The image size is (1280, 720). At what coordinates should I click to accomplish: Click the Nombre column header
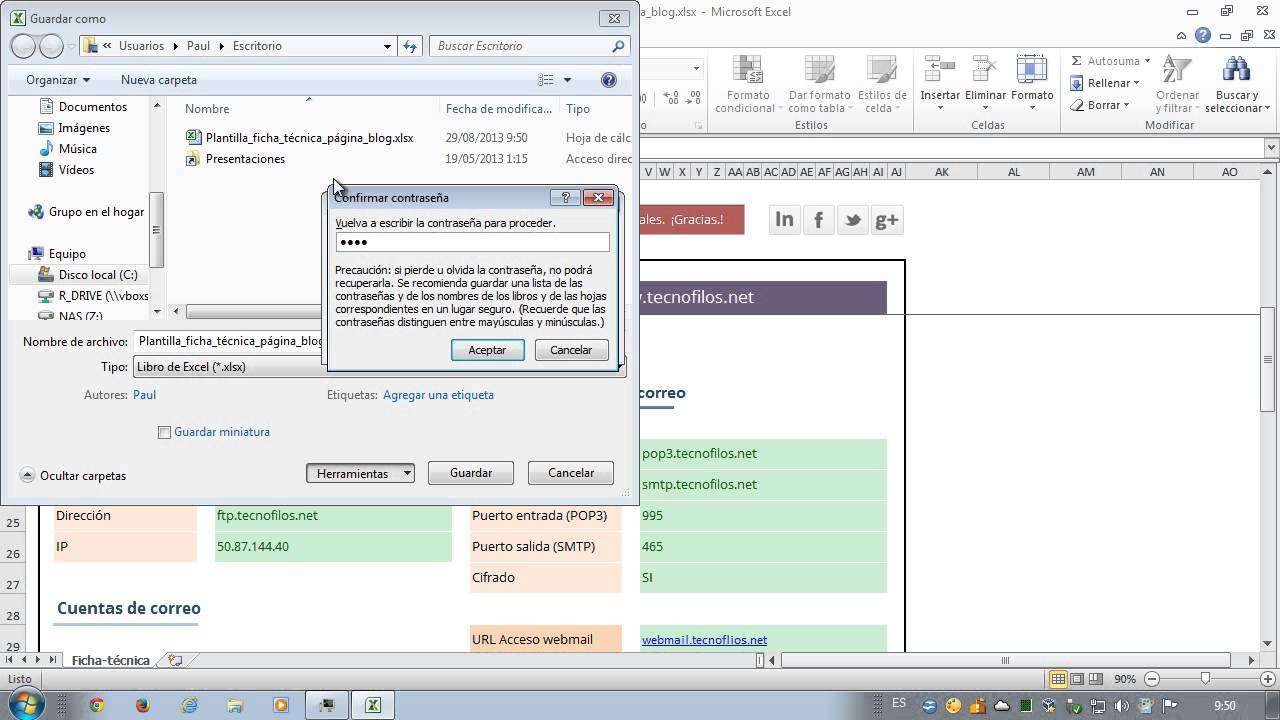(207, 109)
